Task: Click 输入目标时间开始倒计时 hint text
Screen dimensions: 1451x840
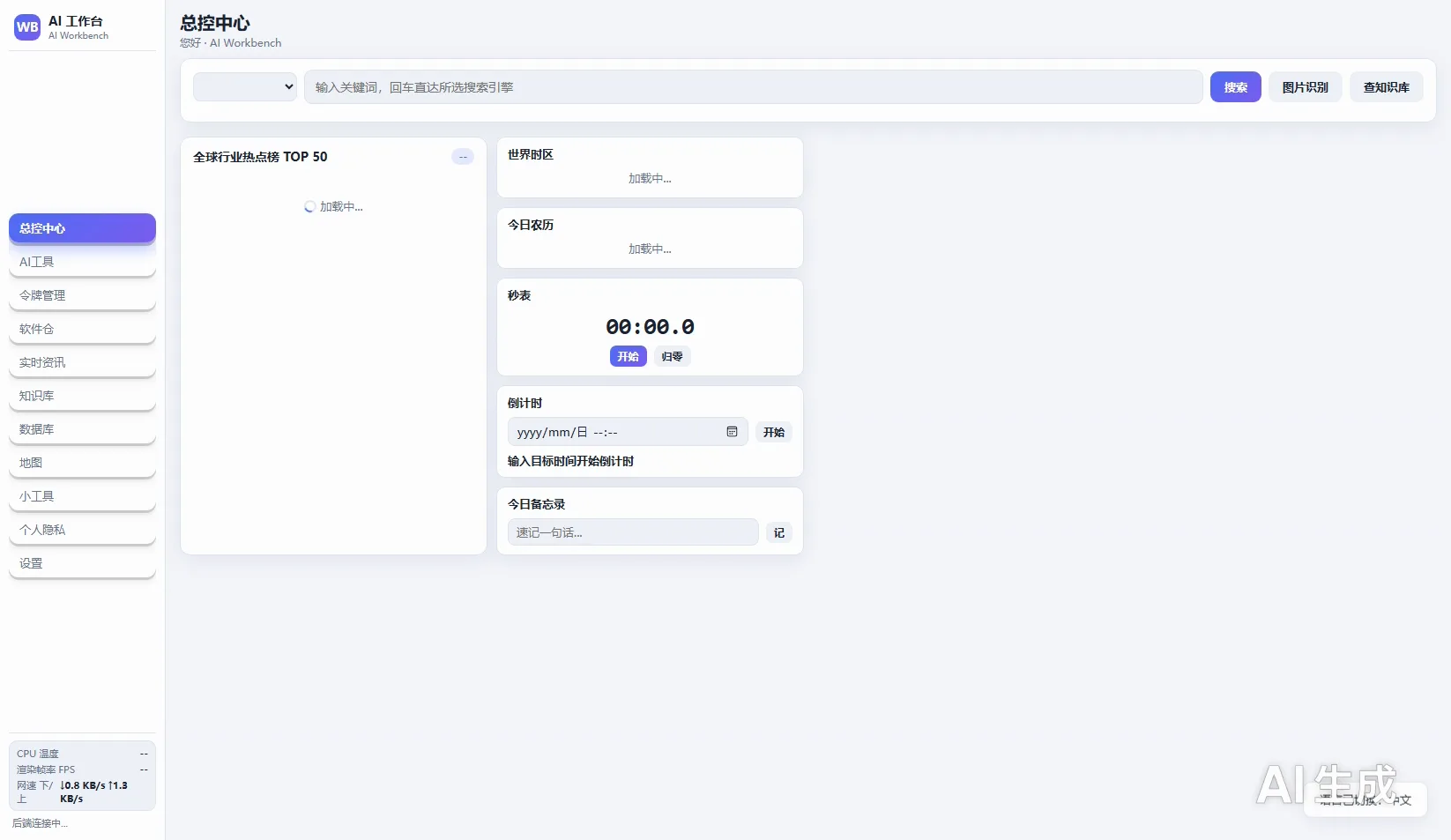Action: [571, 461]
